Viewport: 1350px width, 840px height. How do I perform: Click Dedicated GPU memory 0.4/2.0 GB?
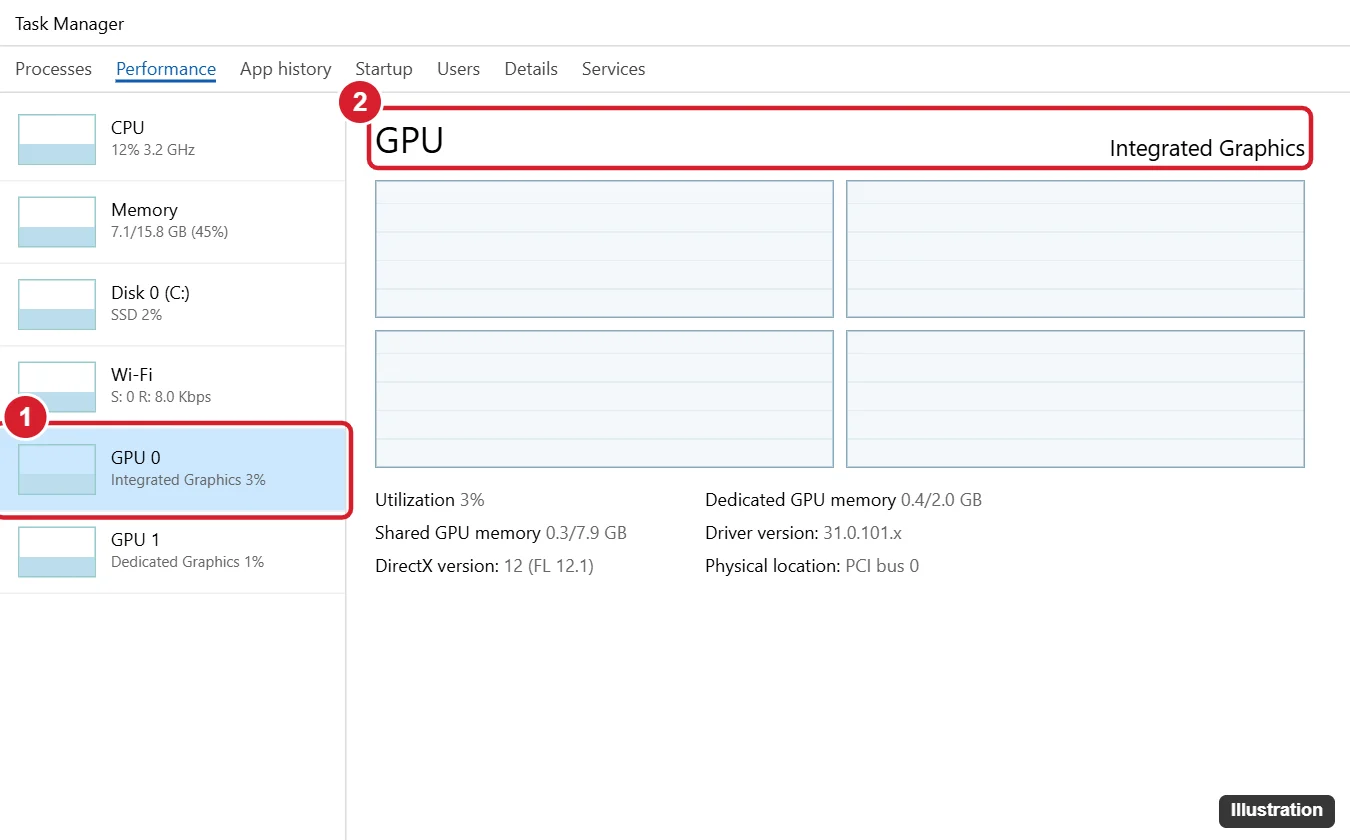tap(843, 500)
